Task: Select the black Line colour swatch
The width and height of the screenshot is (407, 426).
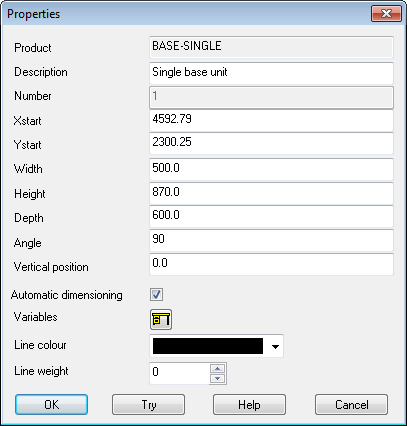Action: (x=208, y=346)
